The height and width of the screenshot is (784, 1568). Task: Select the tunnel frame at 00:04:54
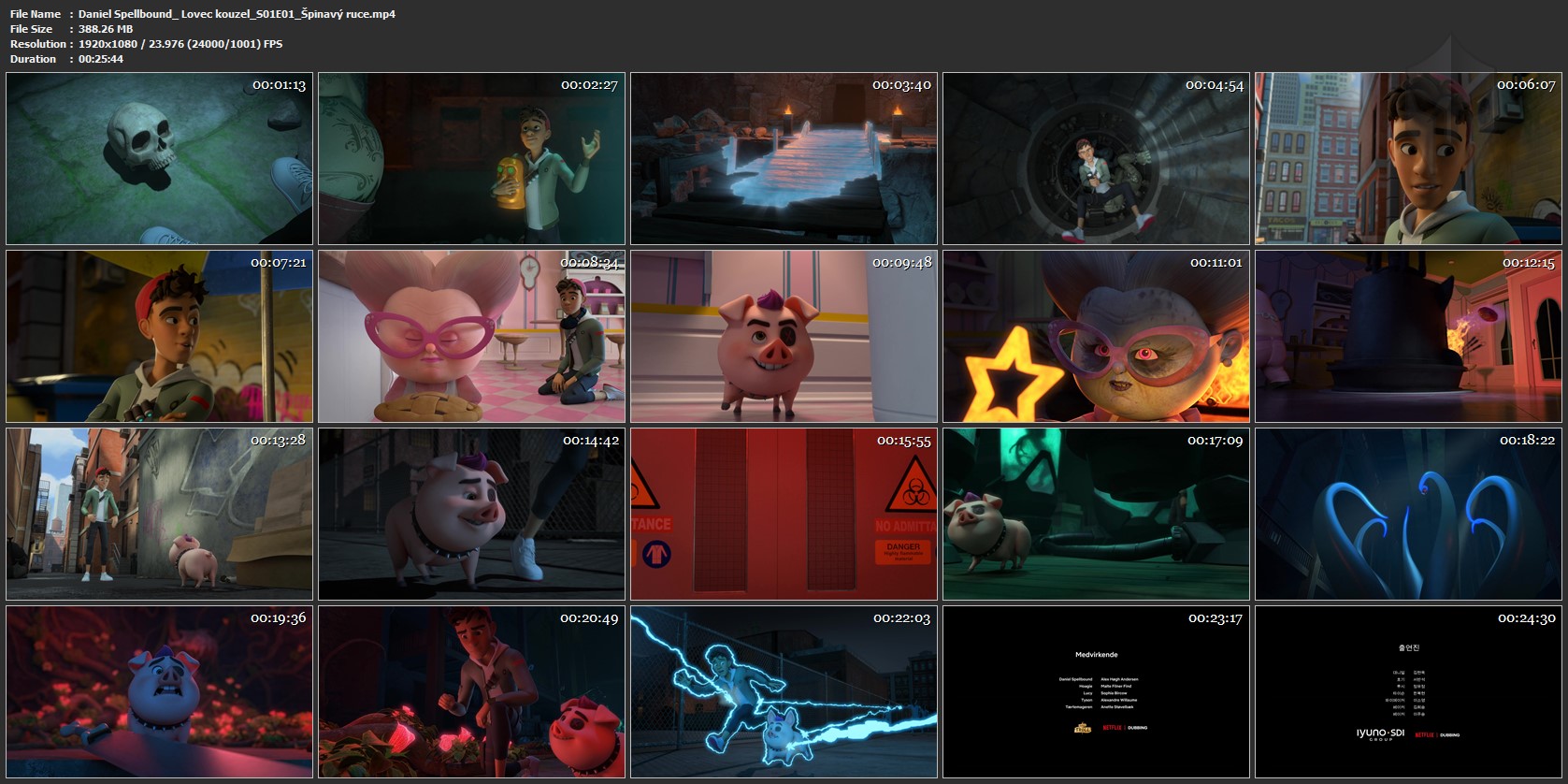tap(1096, 159)
